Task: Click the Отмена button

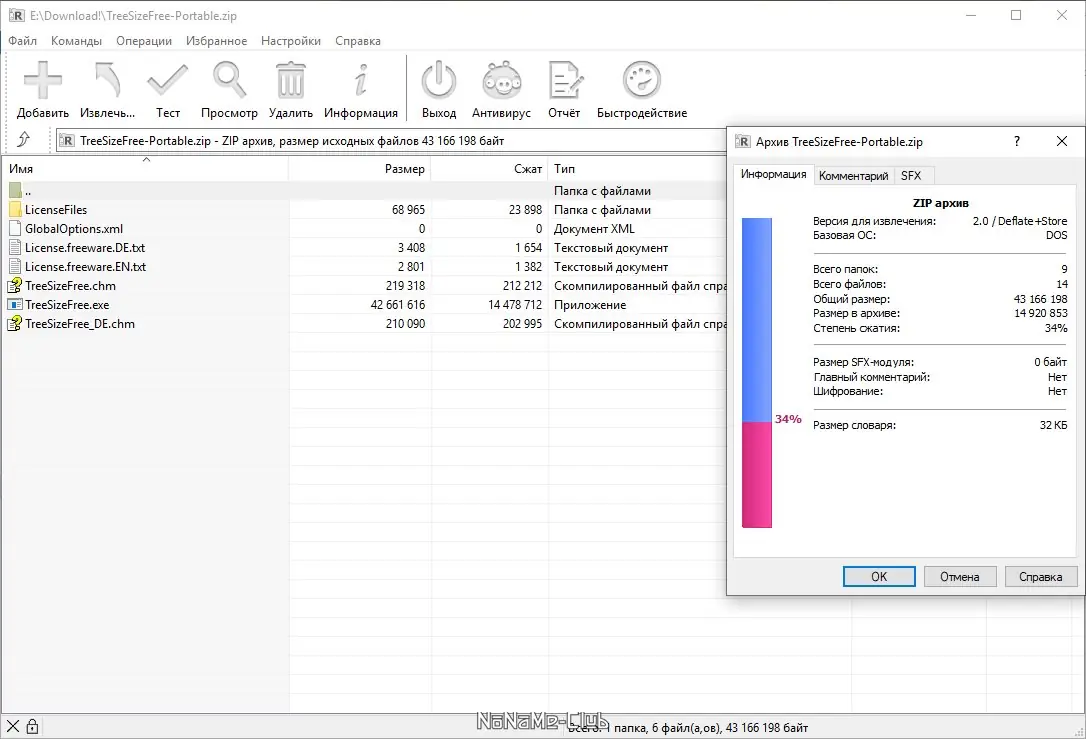Action: (960, 576)
